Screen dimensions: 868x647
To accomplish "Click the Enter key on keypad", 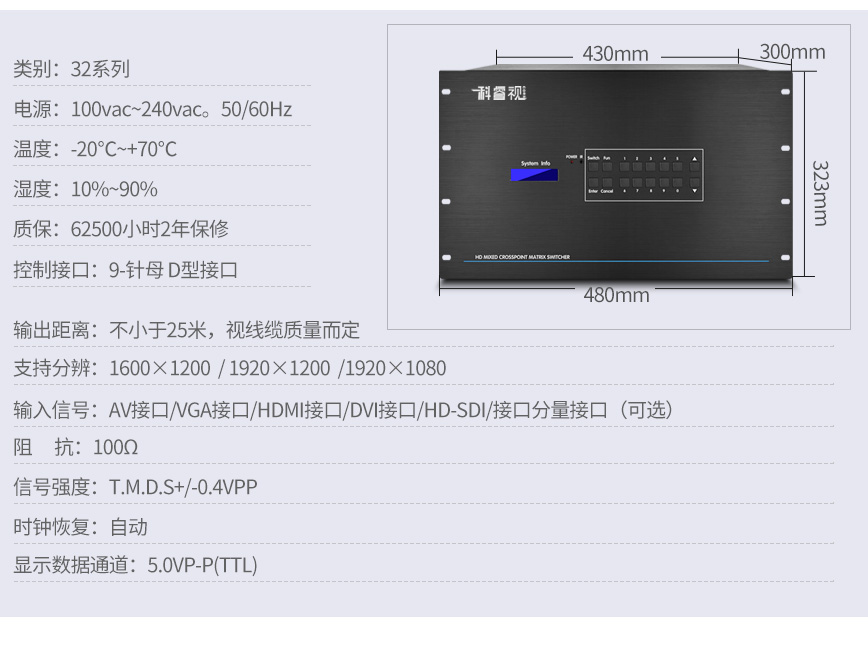I will click(593, 183).
